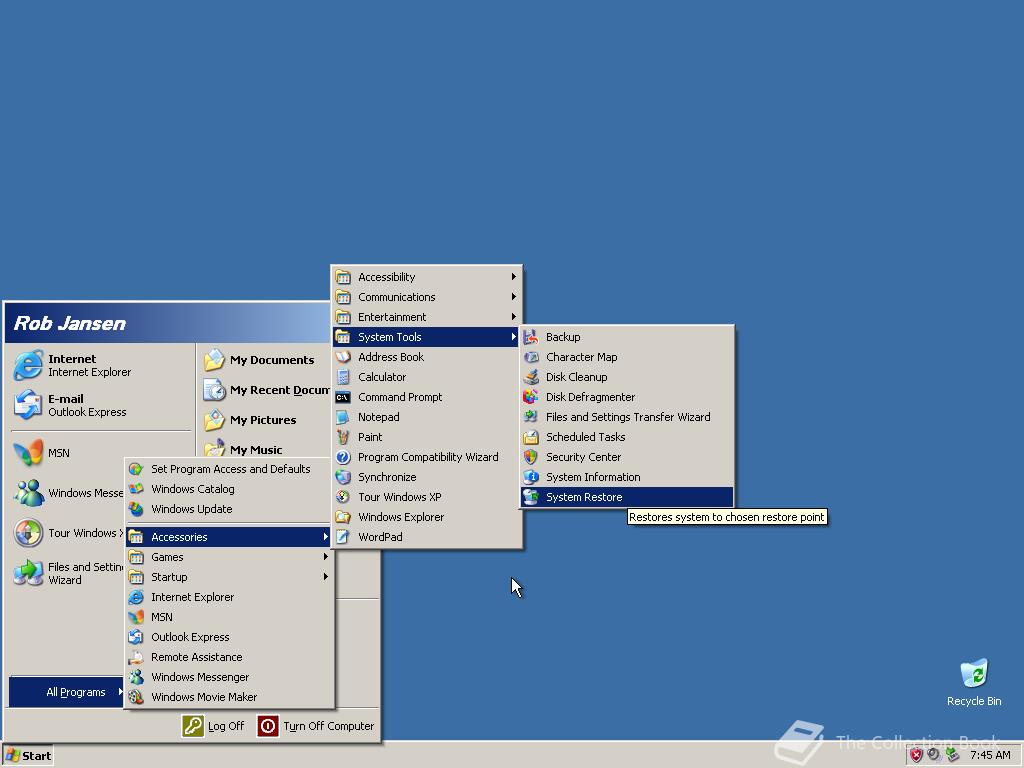Expand the System Tools submenu
The image size is (1024, 768).
click(x=426, y=337)
